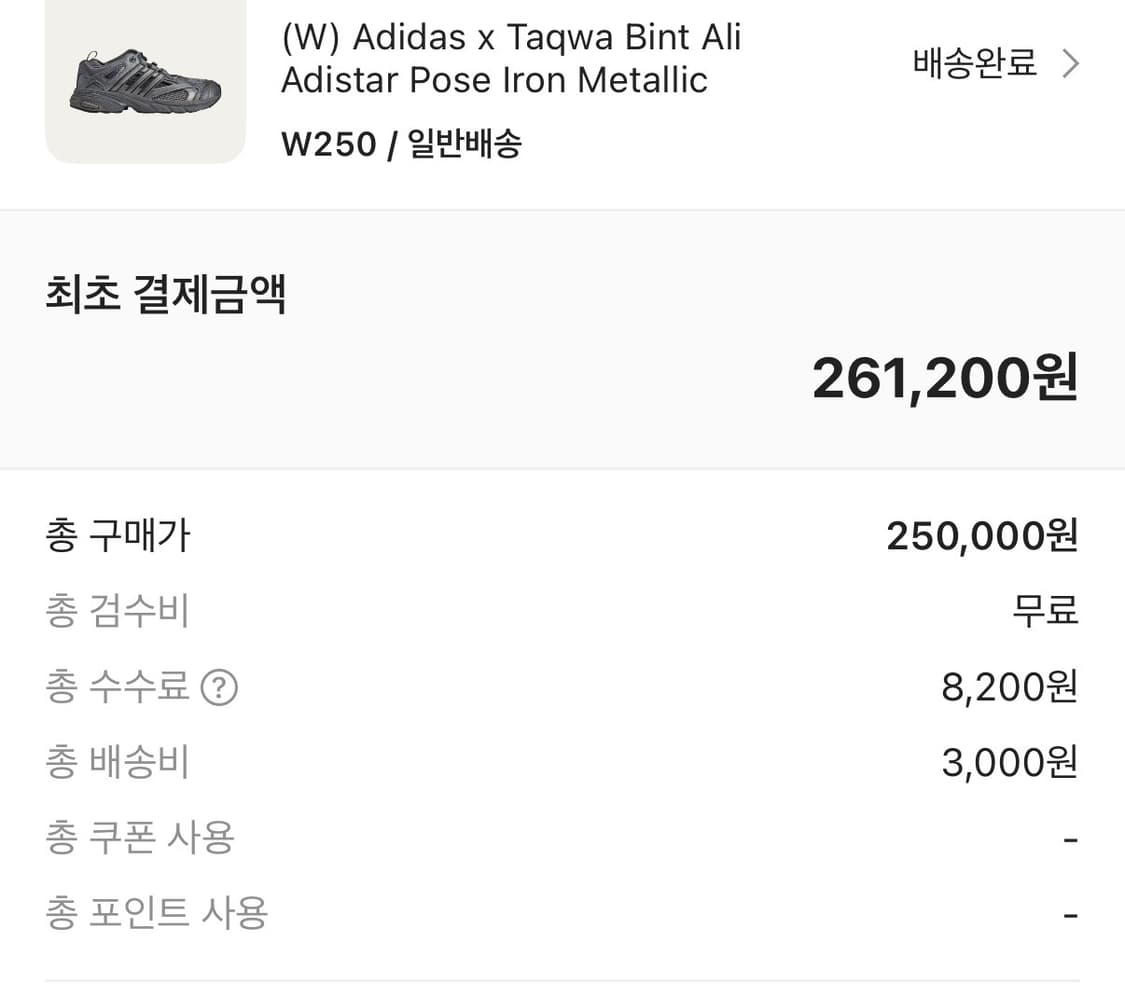
Task: Click the 261,200원 total payment amount
Action: click(x=946, y=378)
